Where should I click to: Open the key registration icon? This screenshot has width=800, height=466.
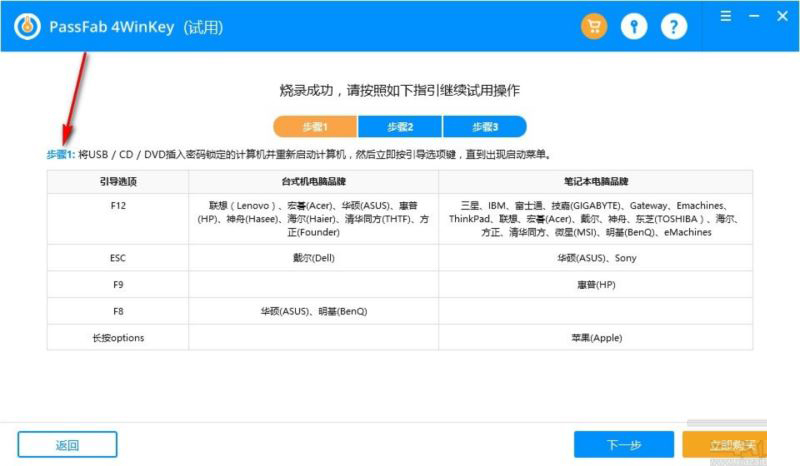tap(634, 27)
